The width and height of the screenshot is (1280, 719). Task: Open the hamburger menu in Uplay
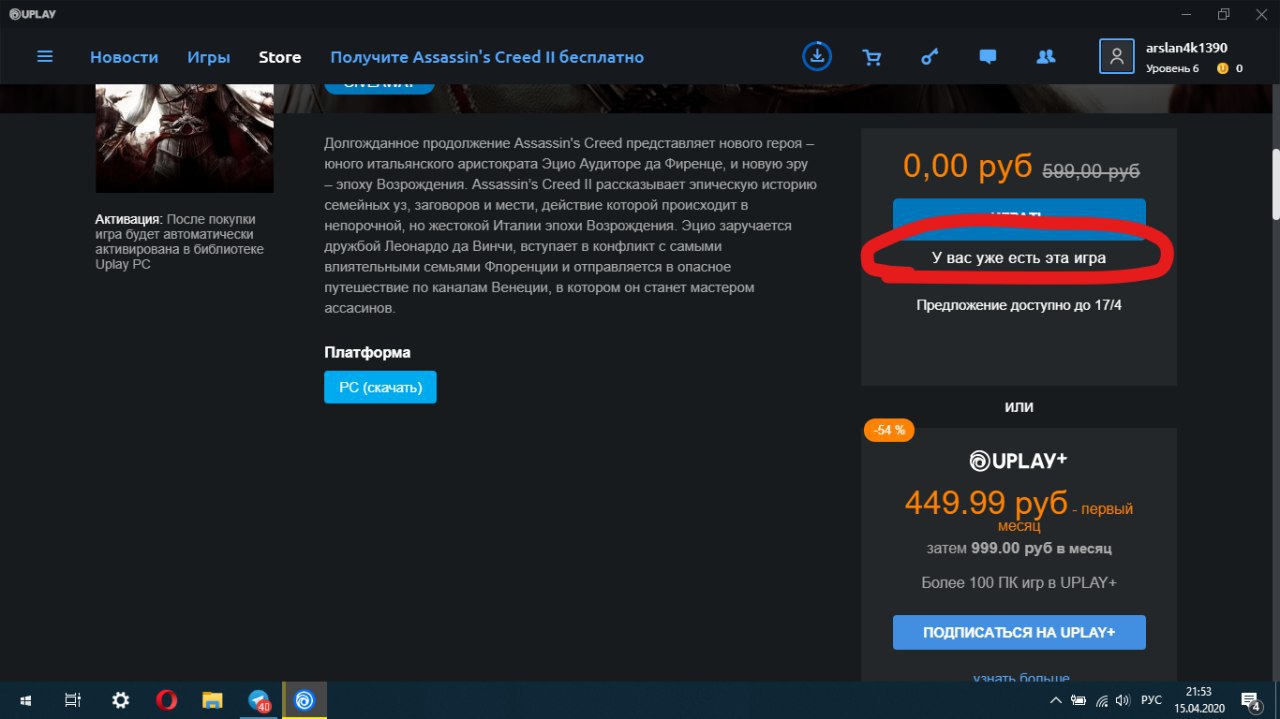[x=45, y=57]
